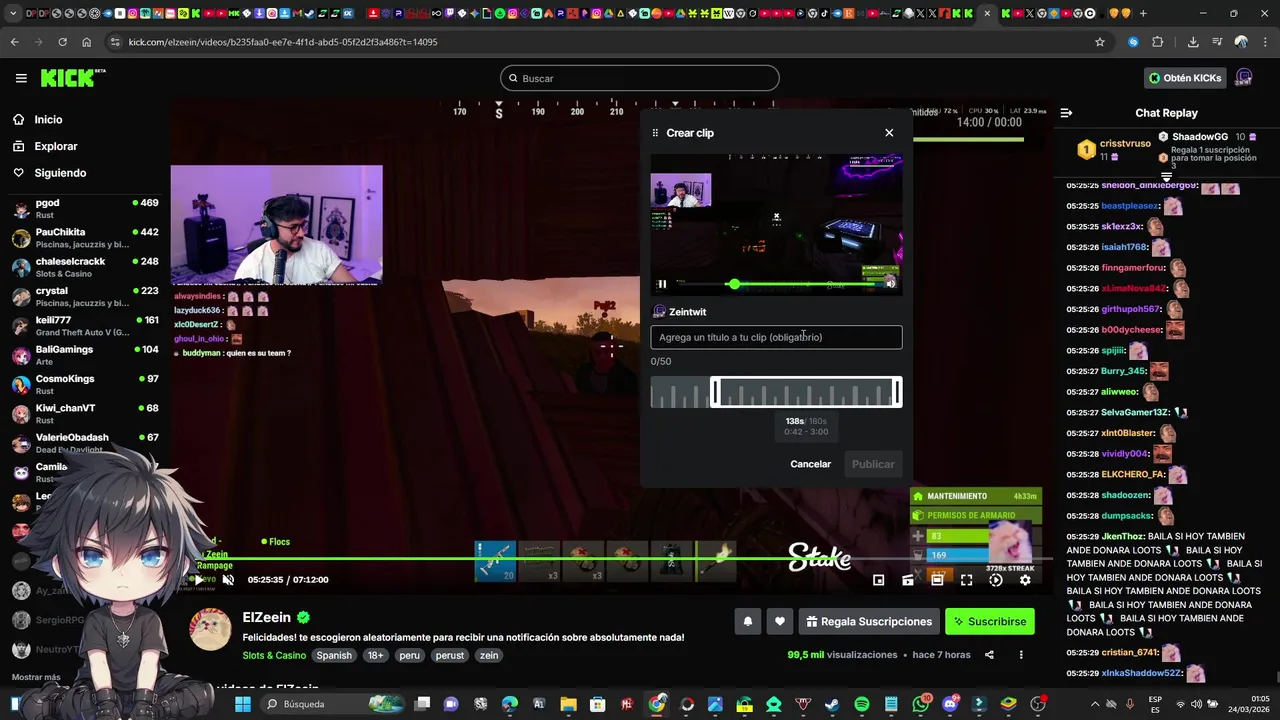The height and width of the screenshot is (720, 1280).
Task: Click Cancelar in the clip dialog
Action: click(x=810, y=464)
